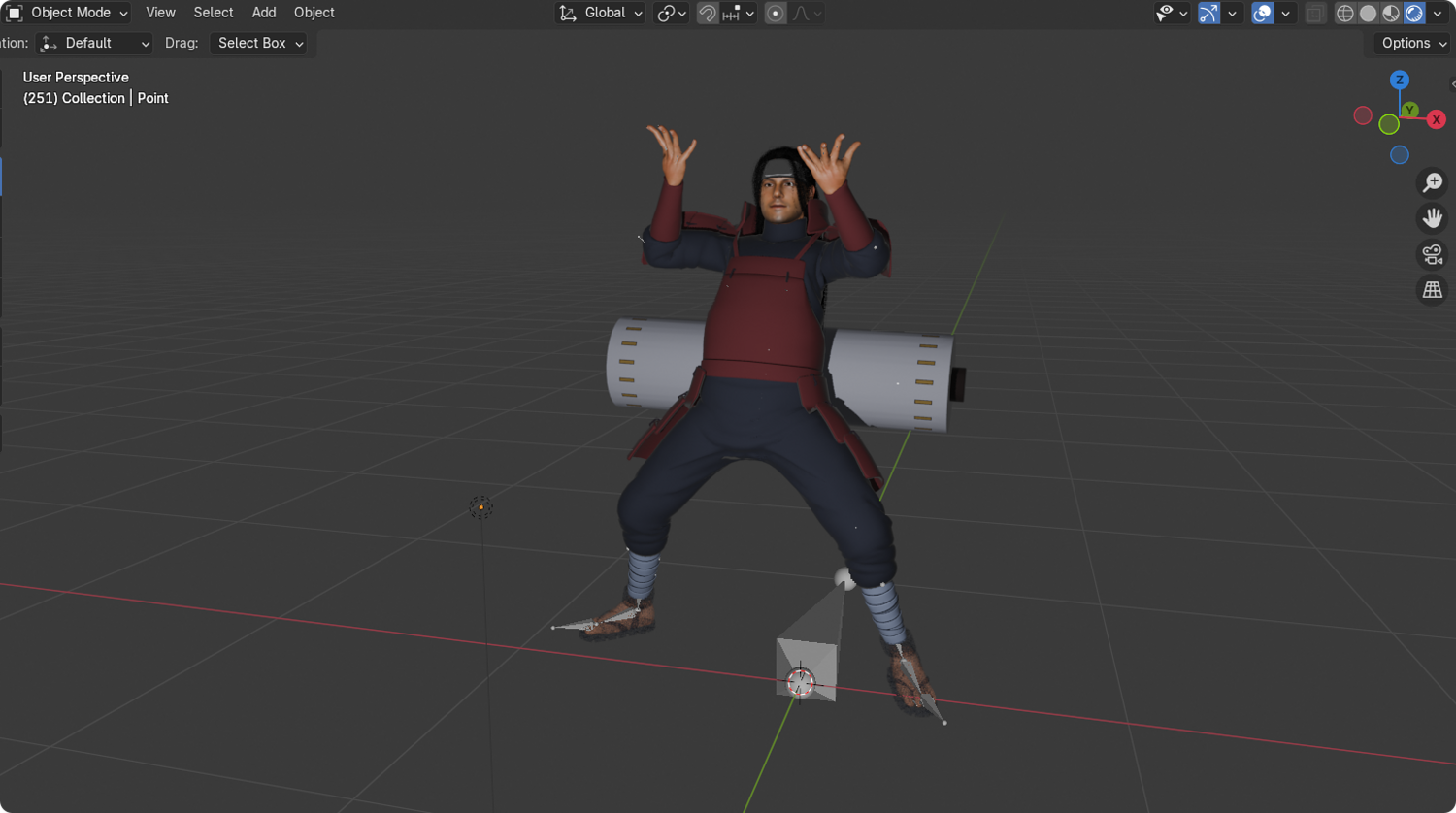Open the proportional editing falloff dropdown
The width and height of the screenshot is (1456, 813).
point(808,13)
